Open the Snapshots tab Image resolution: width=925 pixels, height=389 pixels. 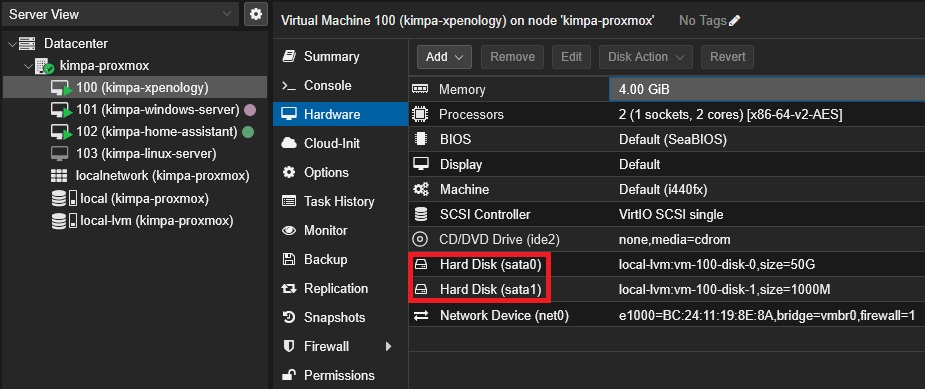(x=340, y=317)
